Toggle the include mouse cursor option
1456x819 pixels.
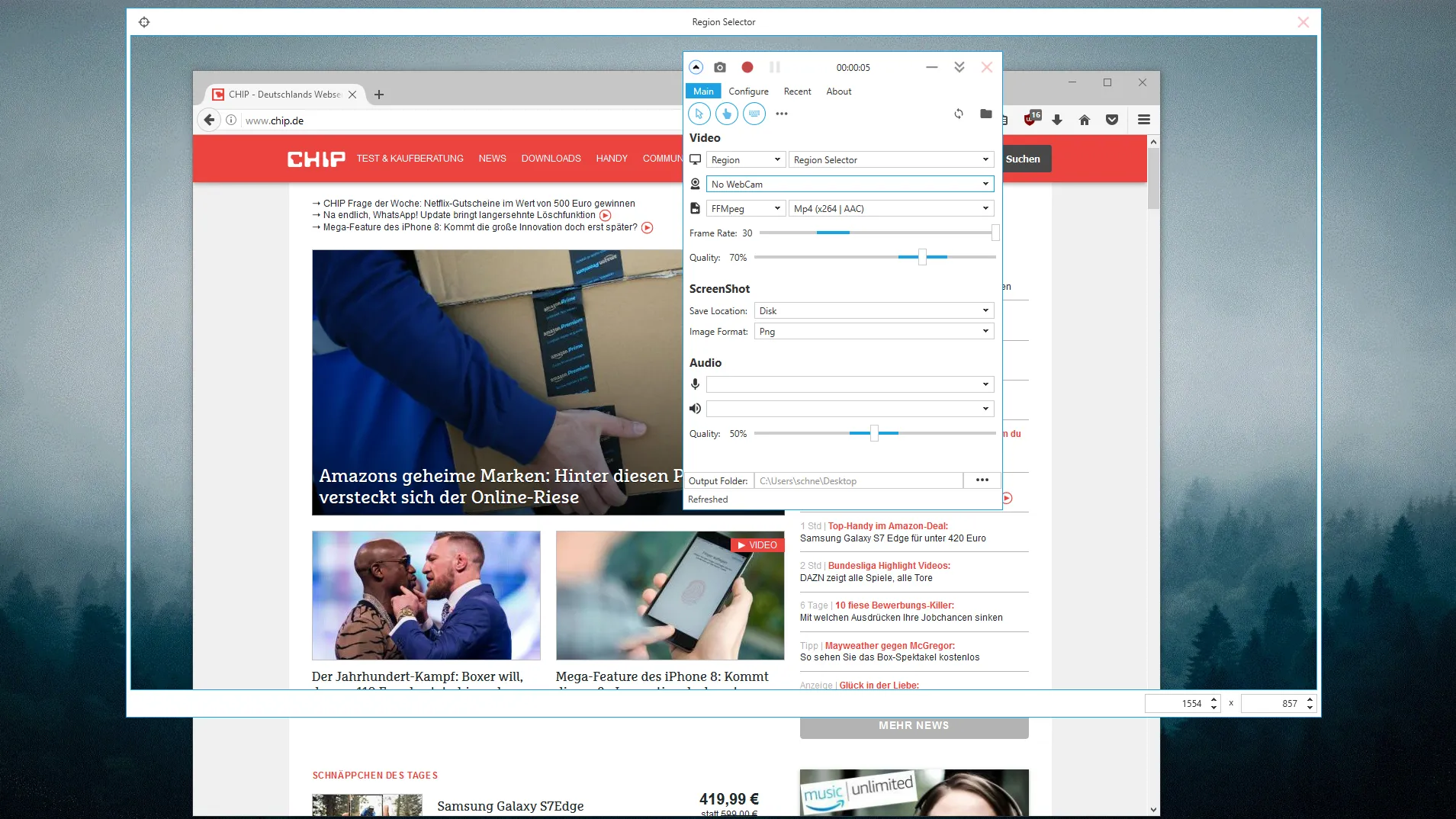[x=699, y=114]
